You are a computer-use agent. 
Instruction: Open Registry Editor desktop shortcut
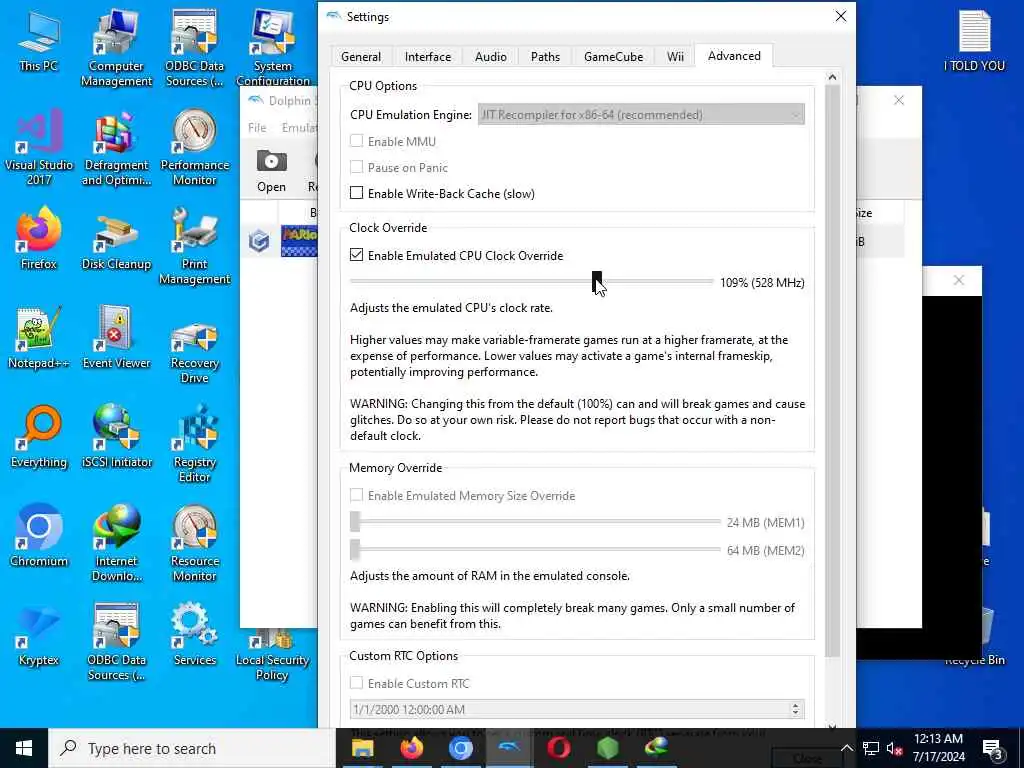click(x=195, y=445)
